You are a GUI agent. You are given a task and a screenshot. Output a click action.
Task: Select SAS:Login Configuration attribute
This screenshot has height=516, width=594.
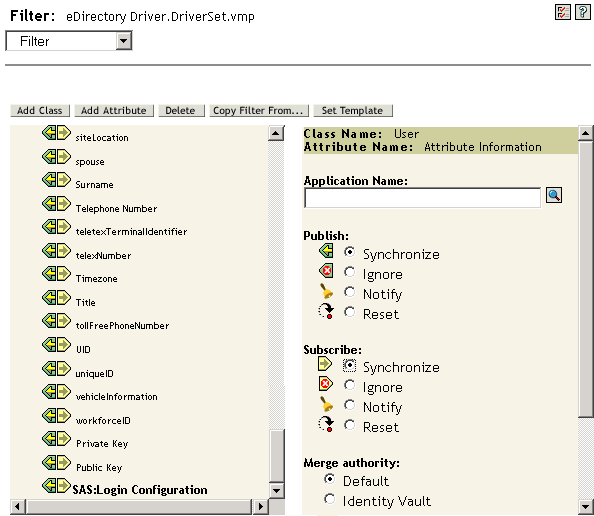[140, 489]
